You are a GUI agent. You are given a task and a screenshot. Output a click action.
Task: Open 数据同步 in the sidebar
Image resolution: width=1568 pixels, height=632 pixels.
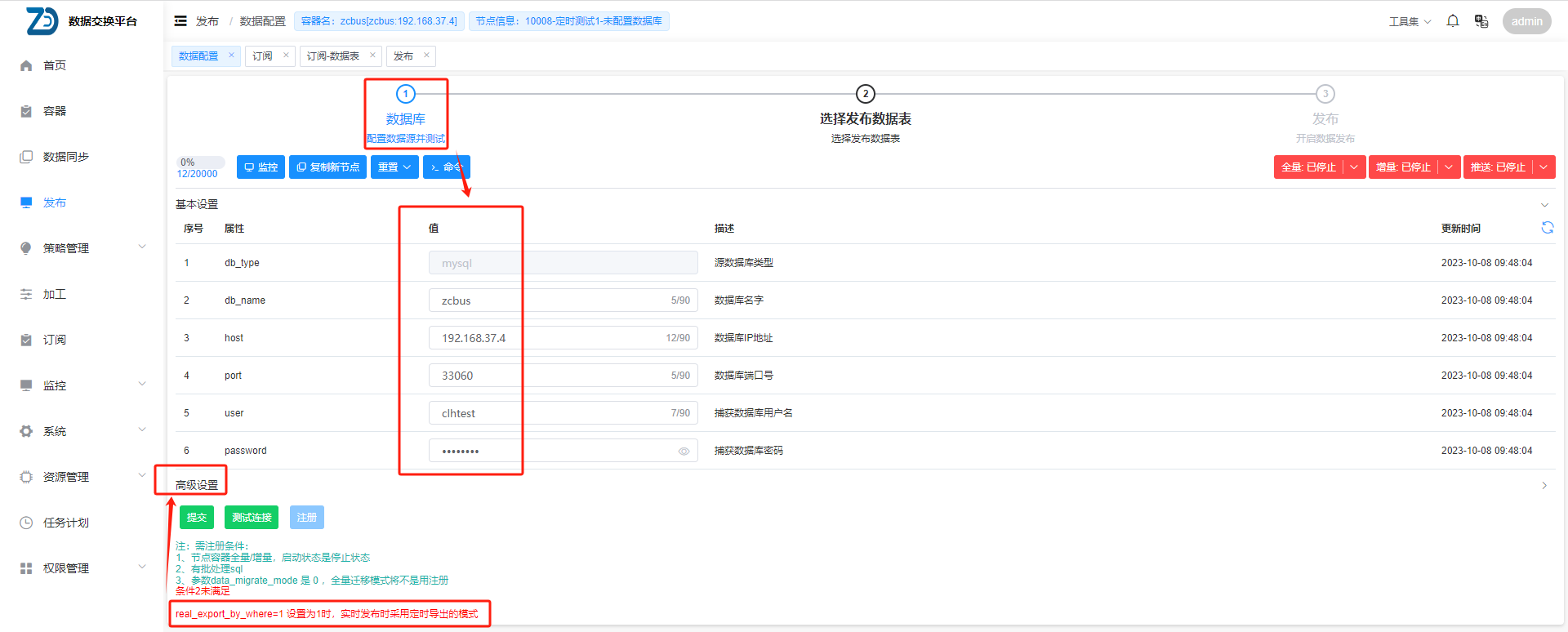pyautogui.click(x=65, y=157)
